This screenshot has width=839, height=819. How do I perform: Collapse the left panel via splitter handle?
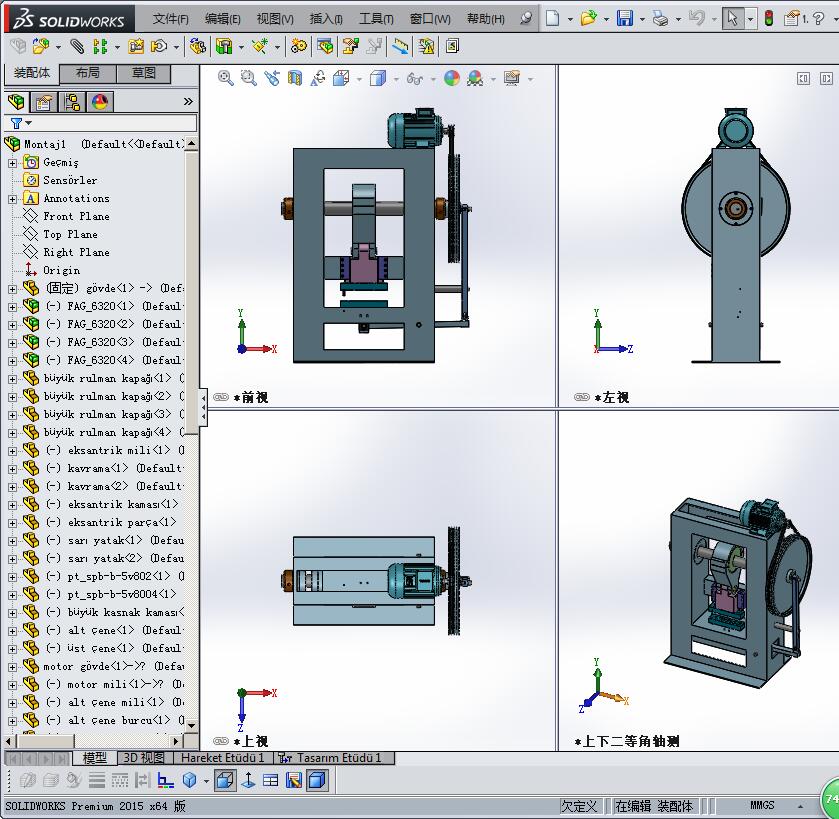coord(203,408)
